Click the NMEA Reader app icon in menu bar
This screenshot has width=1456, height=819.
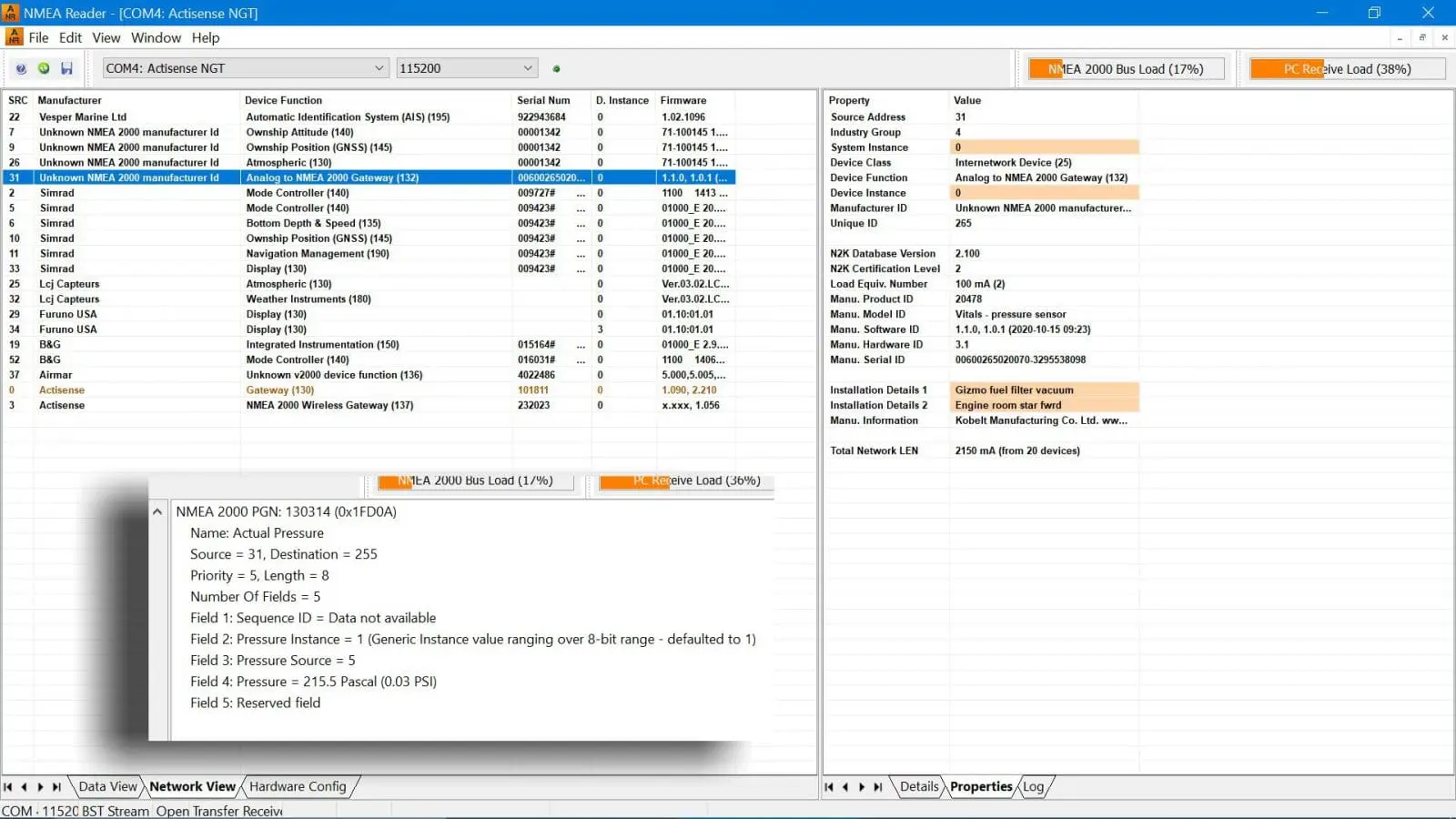point(14,37)
